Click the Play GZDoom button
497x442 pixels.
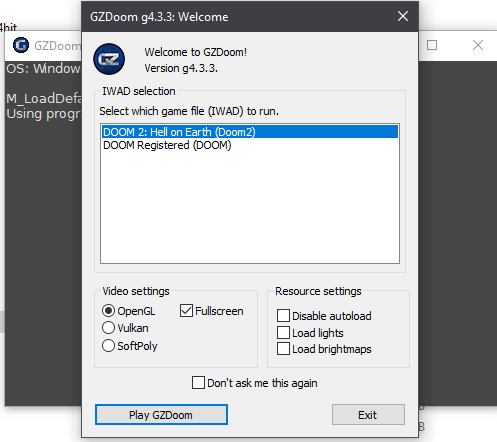tap(161, 415)
